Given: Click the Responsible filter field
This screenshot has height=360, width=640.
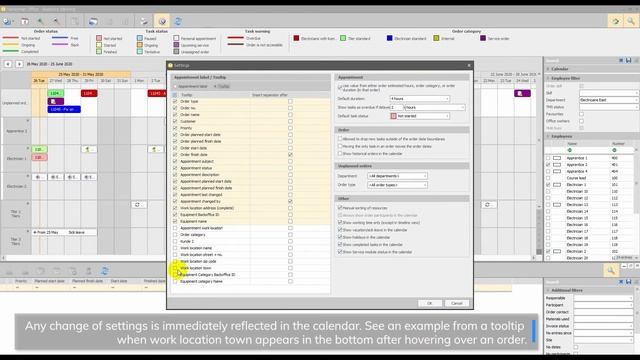Looking at the screenshot, I should tap(603, 298).
